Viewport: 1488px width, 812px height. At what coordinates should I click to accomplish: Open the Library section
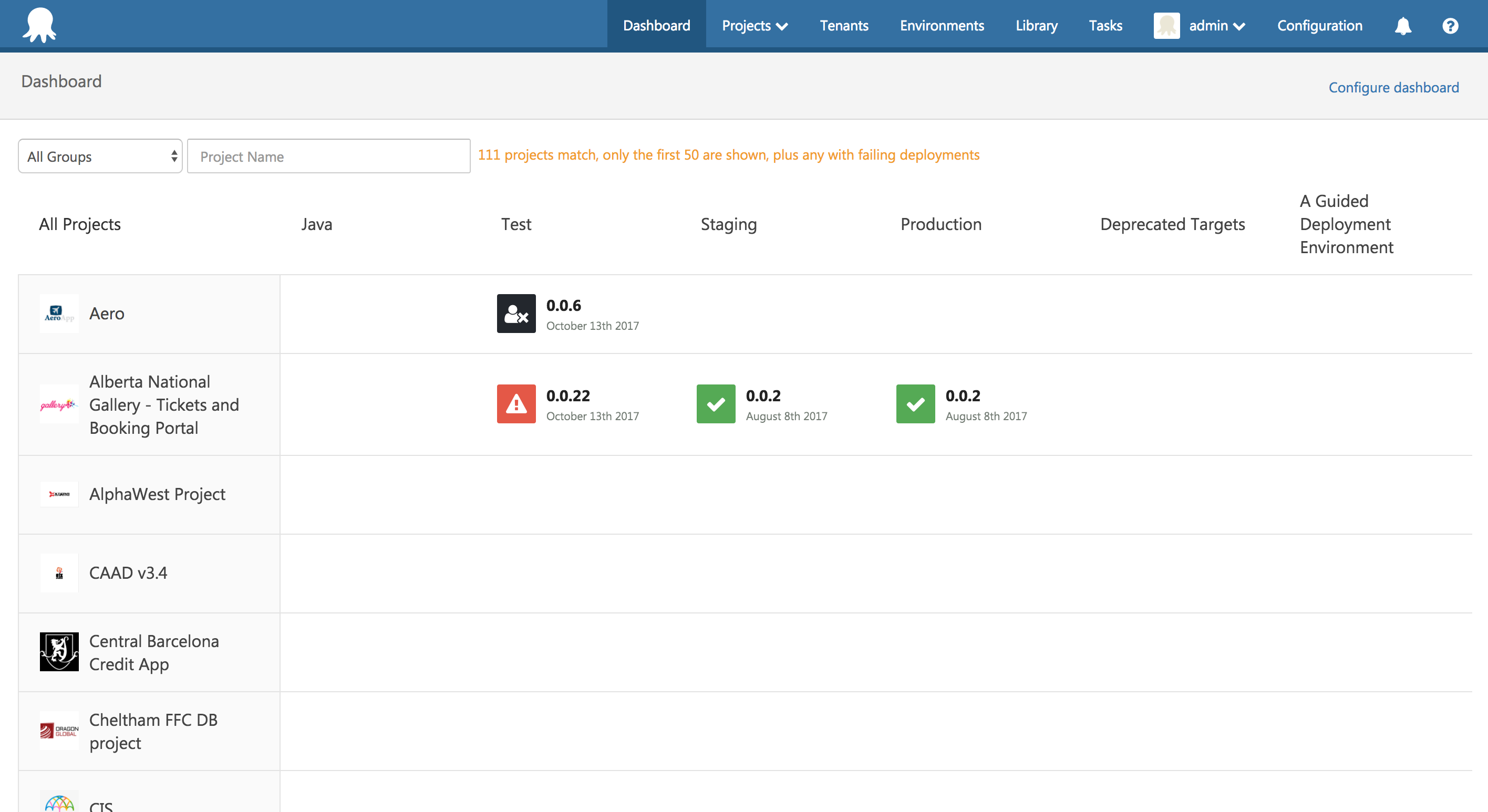click(x=1036, y=25)
